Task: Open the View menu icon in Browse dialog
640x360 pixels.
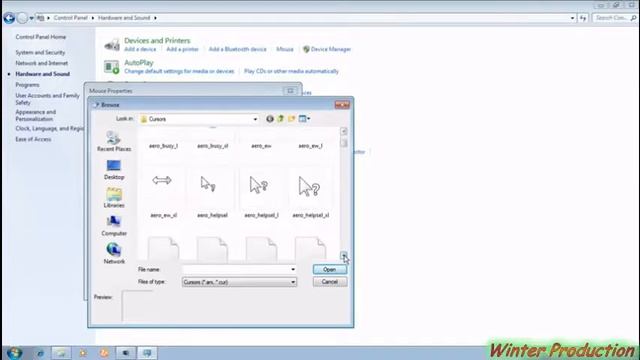Action: (x=304, y=119)
